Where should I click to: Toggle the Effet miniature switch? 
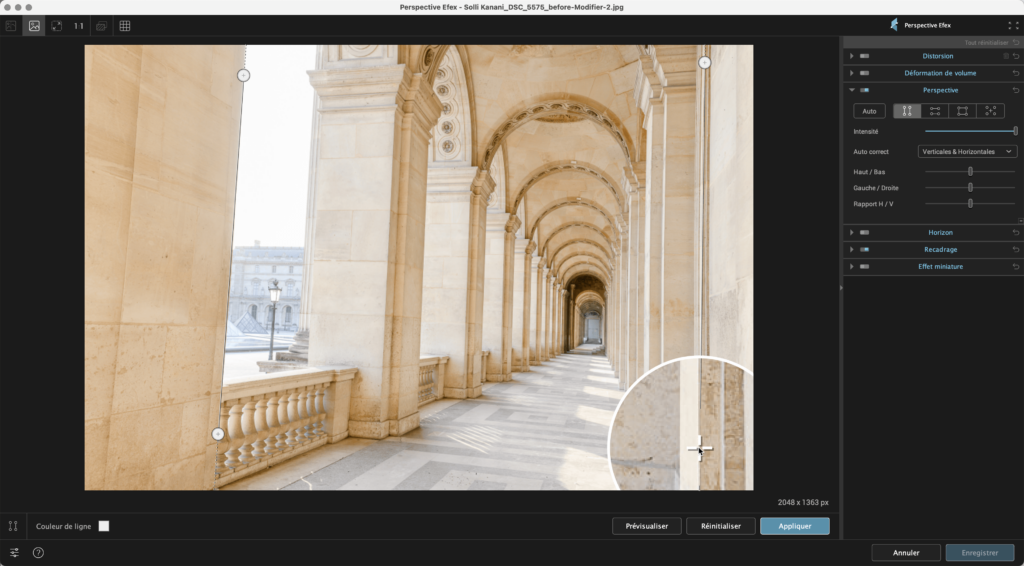point(865,266)
